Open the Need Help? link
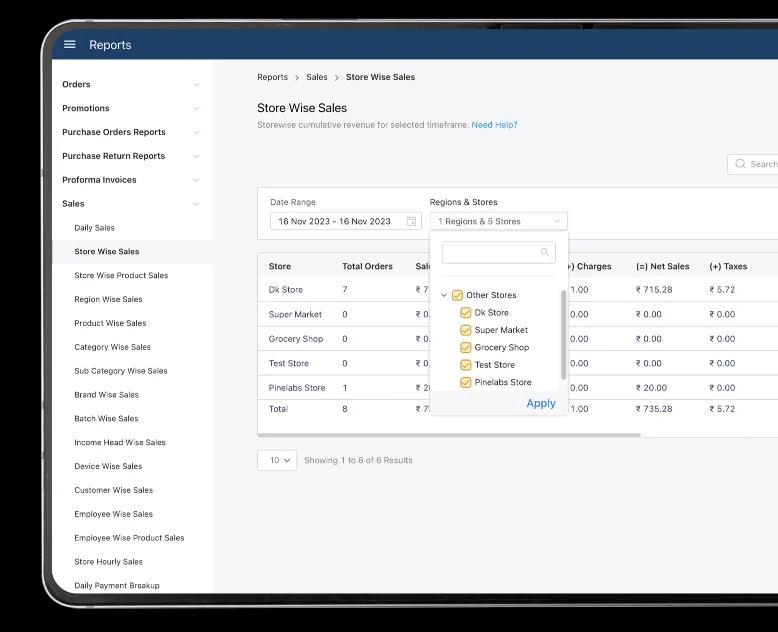778x632 pixels. point(494,125)
